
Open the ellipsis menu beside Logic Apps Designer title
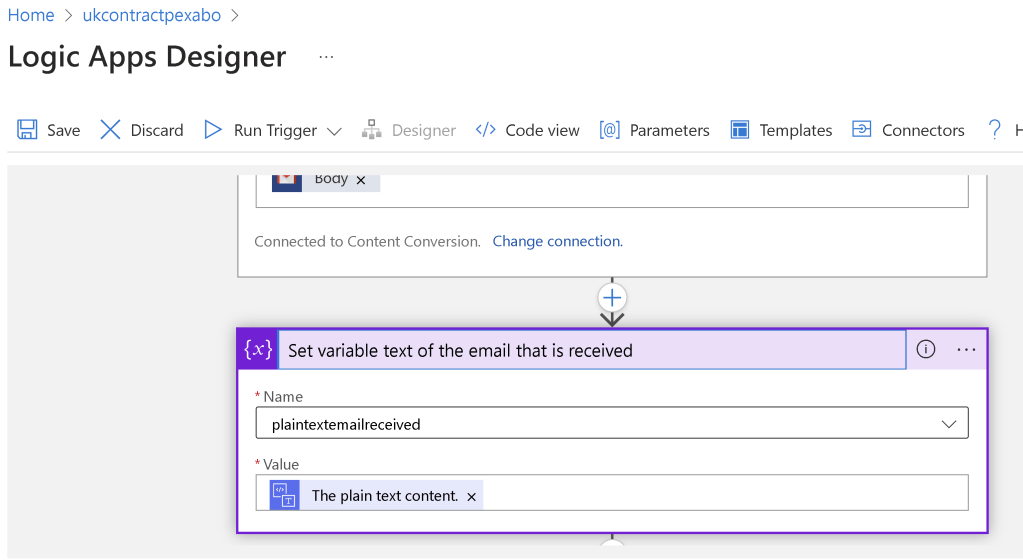(326, 57)
